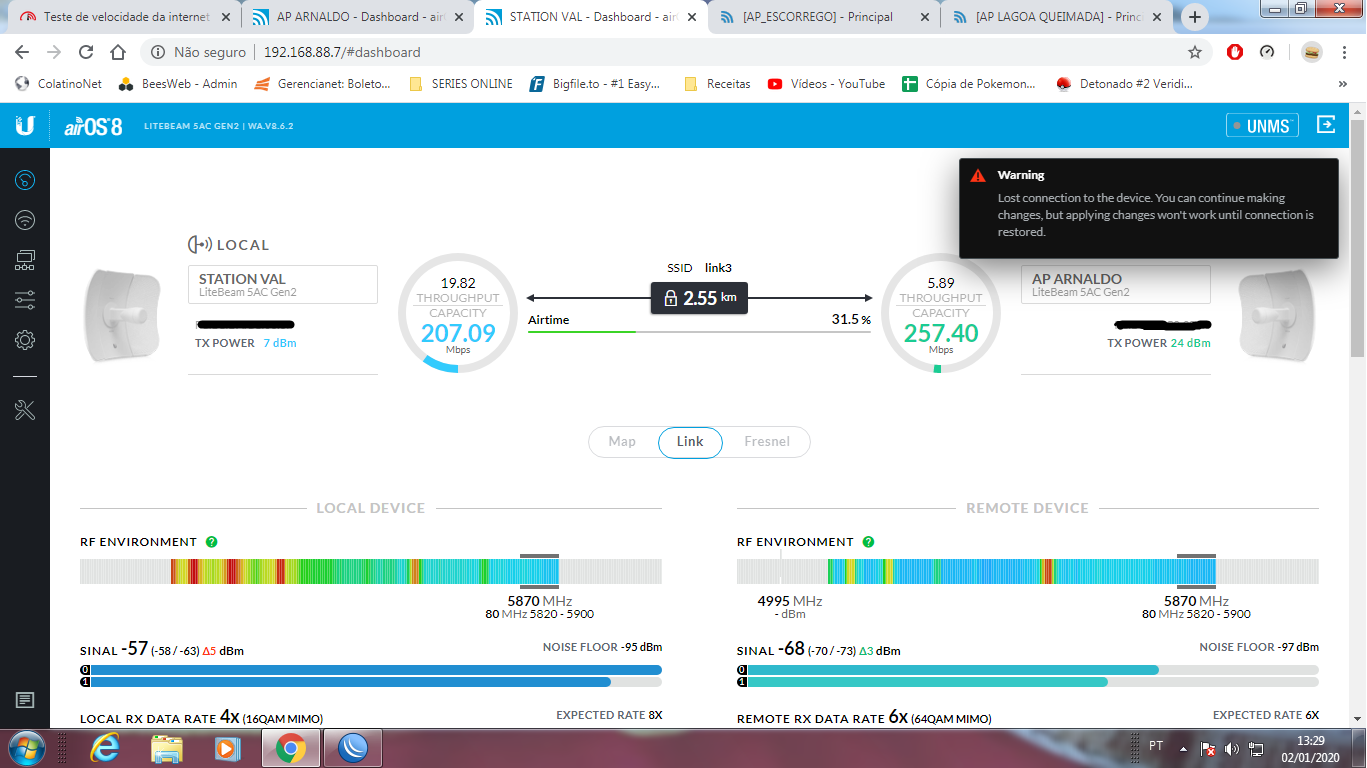
Task: Click the browser home icon
Action: coord(118,52)
